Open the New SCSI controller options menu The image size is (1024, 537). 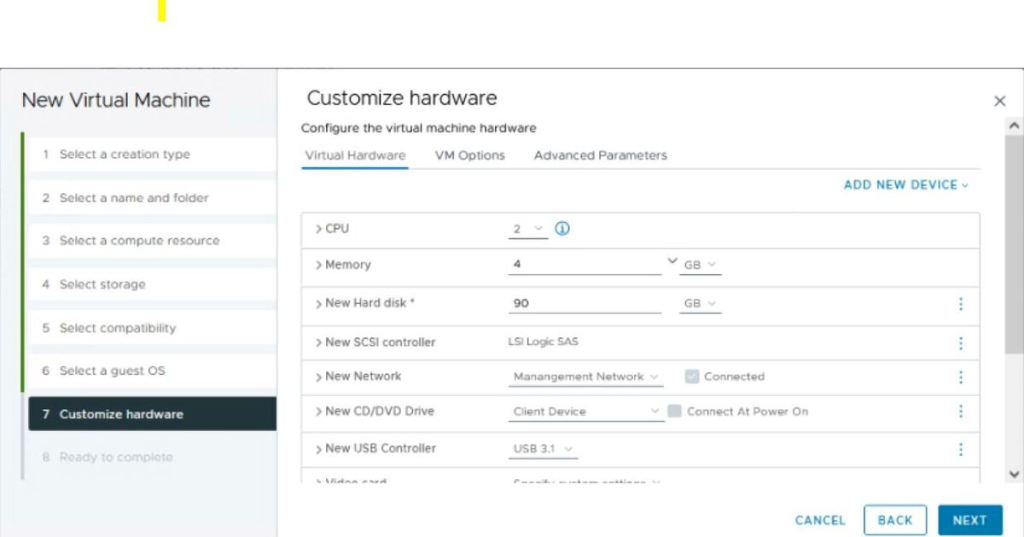point(961,343)
